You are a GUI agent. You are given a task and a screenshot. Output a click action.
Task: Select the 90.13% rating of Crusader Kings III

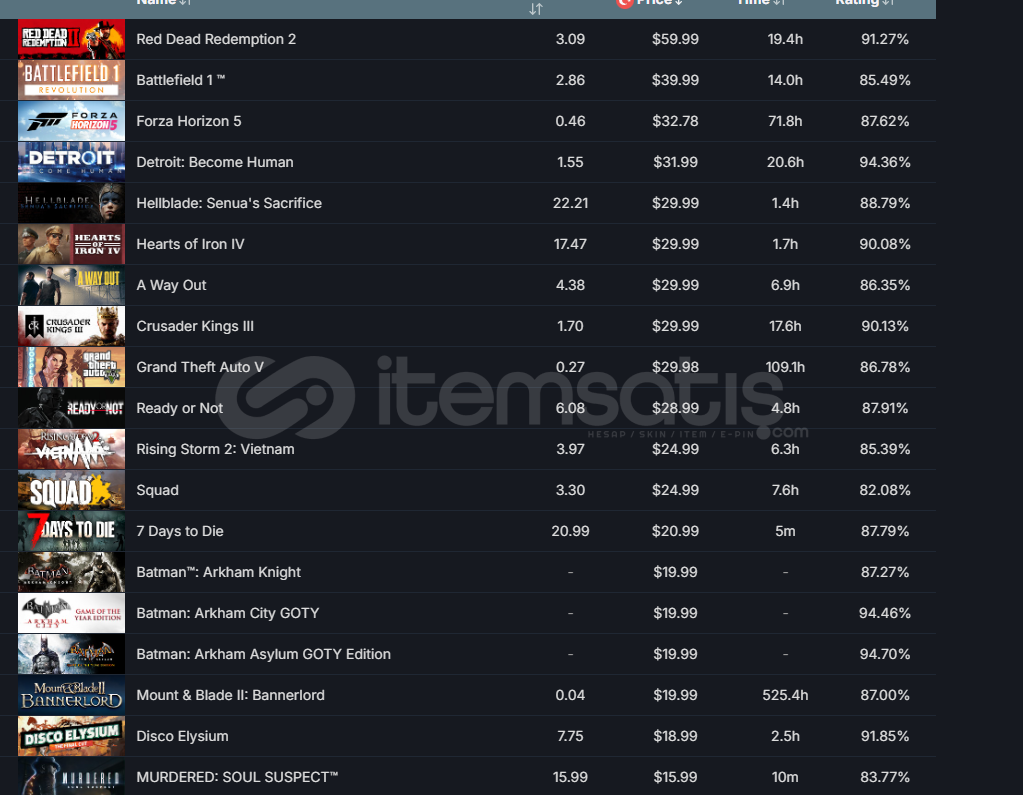[x=885, y=327]
